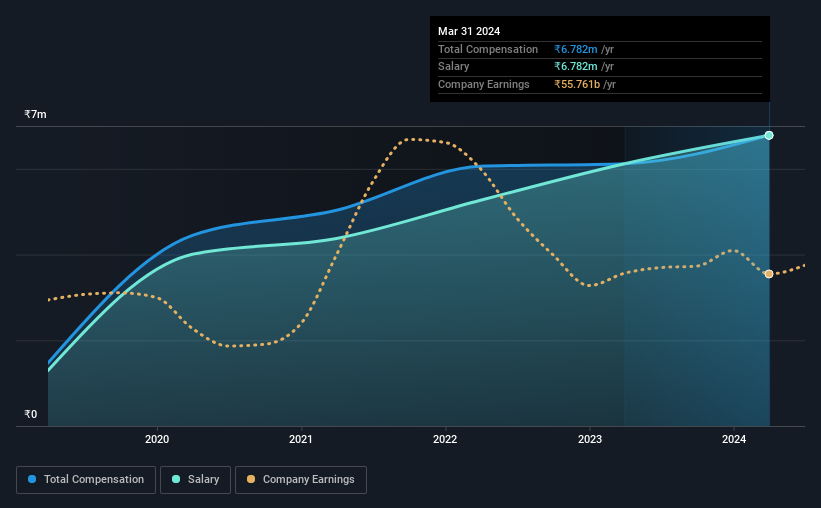Click the Mar 31 2024 tooltip date
821x508 pixels.
coord(469,31)
